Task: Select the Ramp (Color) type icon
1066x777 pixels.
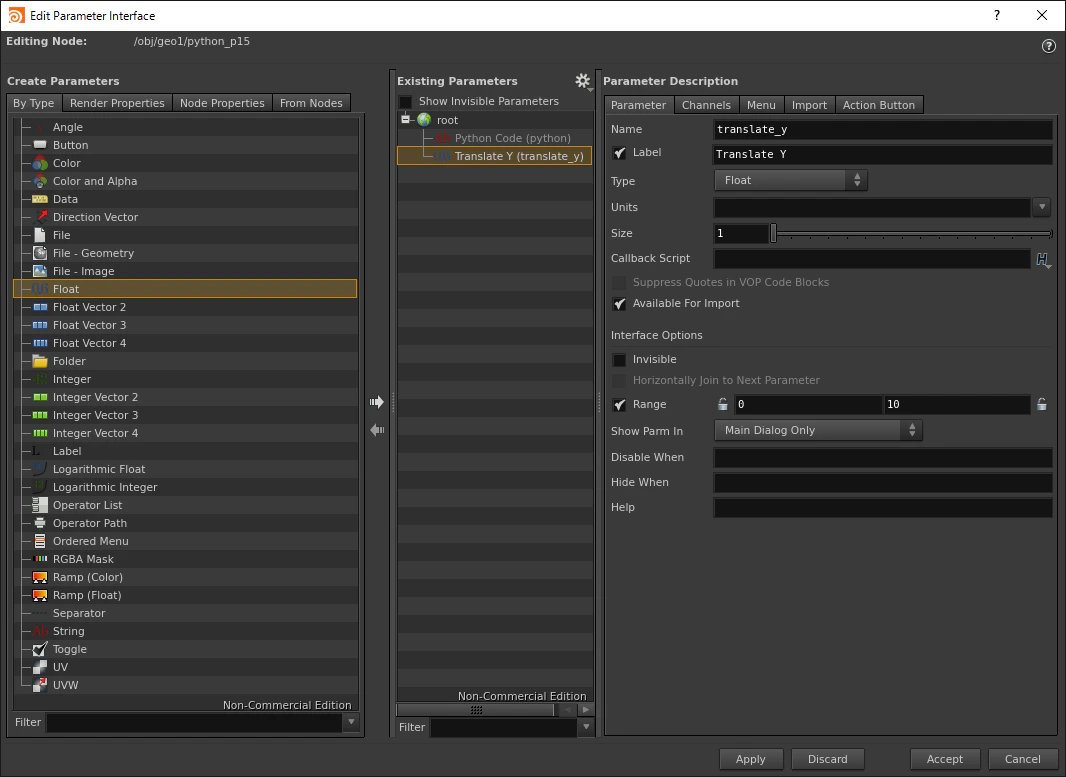Action: pyautogui.click(x=40, y=577)
